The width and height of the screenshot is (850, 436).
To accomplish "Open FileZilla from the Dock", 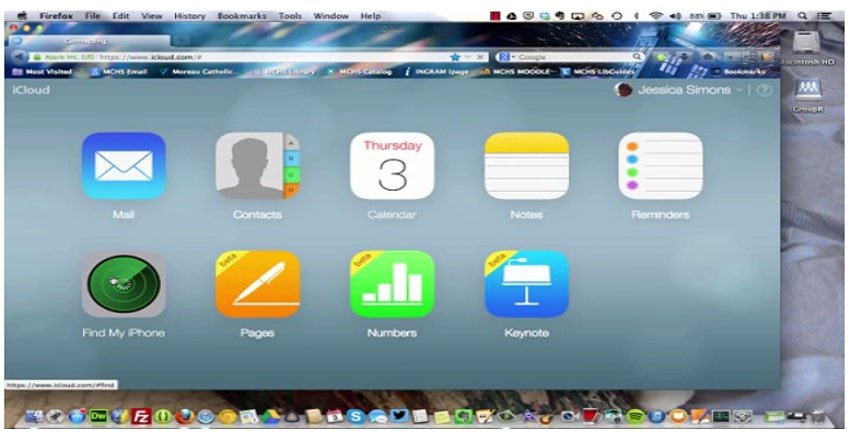I will click(142, 416).
